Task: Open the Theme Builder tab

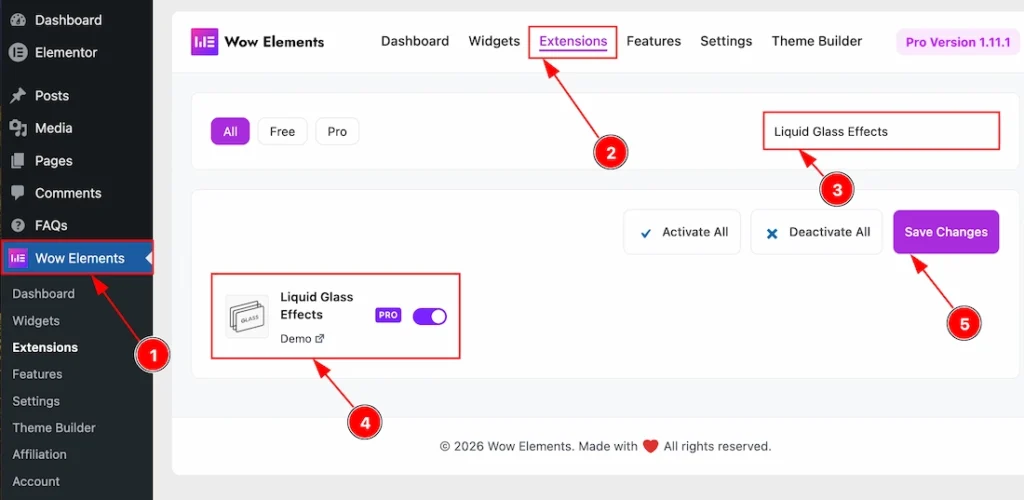Action: coord(816,41)
